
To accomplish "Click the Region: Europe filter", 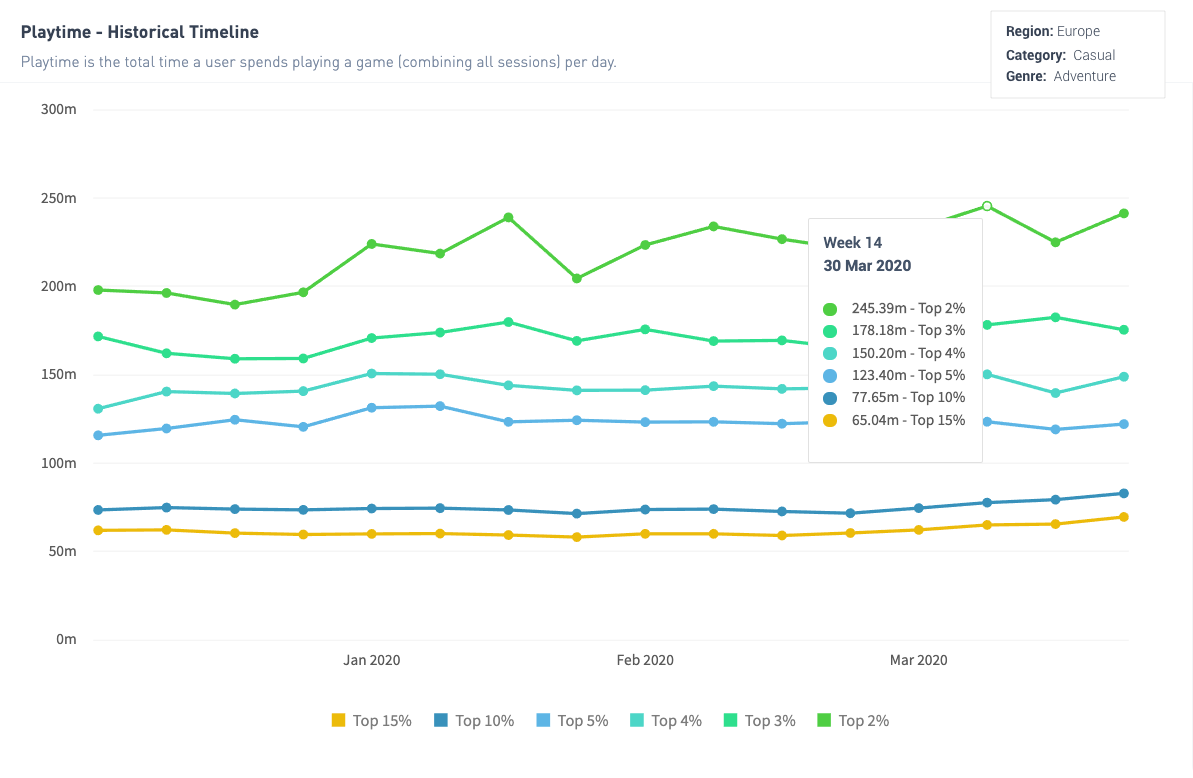I will (x=1053, y=32).
